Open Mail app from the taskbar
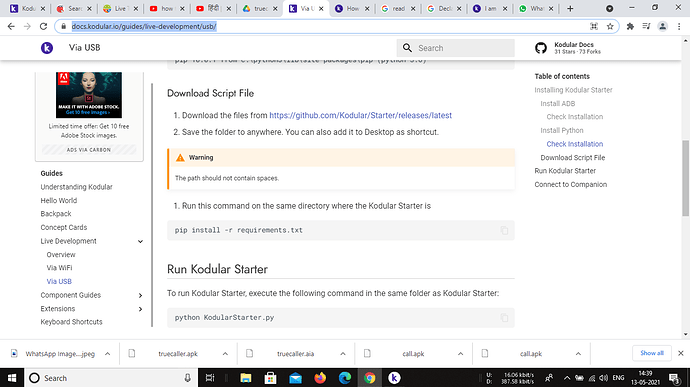This screenshot has height=387, width=690. coord(295,378)
